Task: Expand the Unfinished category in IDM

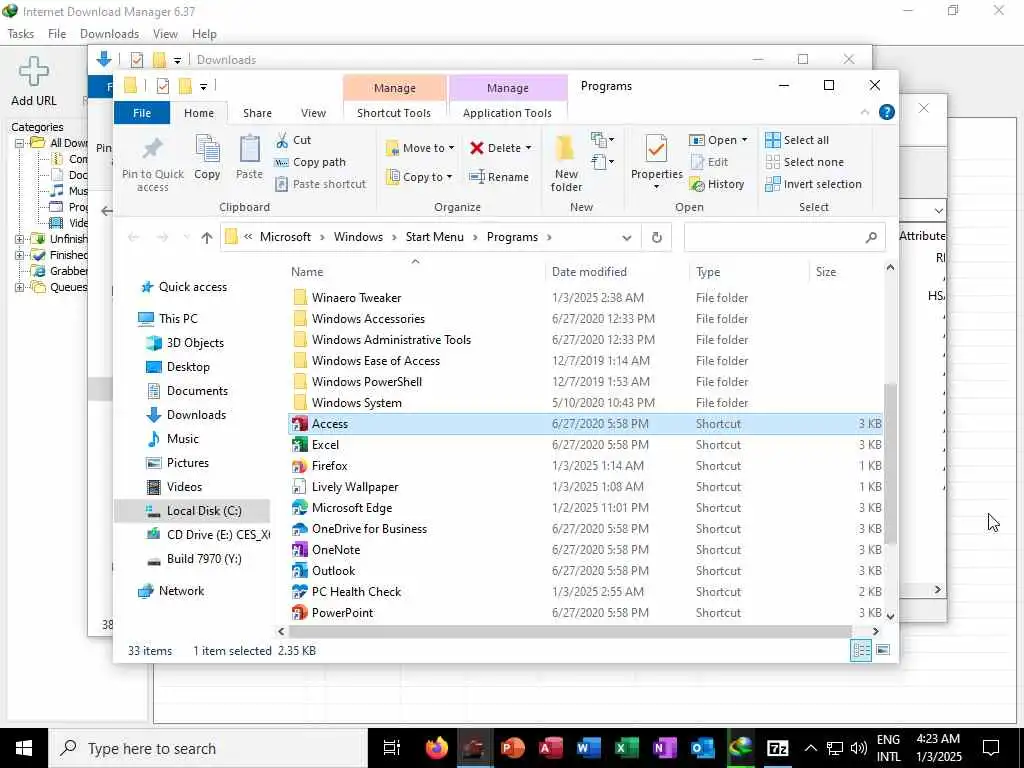Action: coord(20,239)
